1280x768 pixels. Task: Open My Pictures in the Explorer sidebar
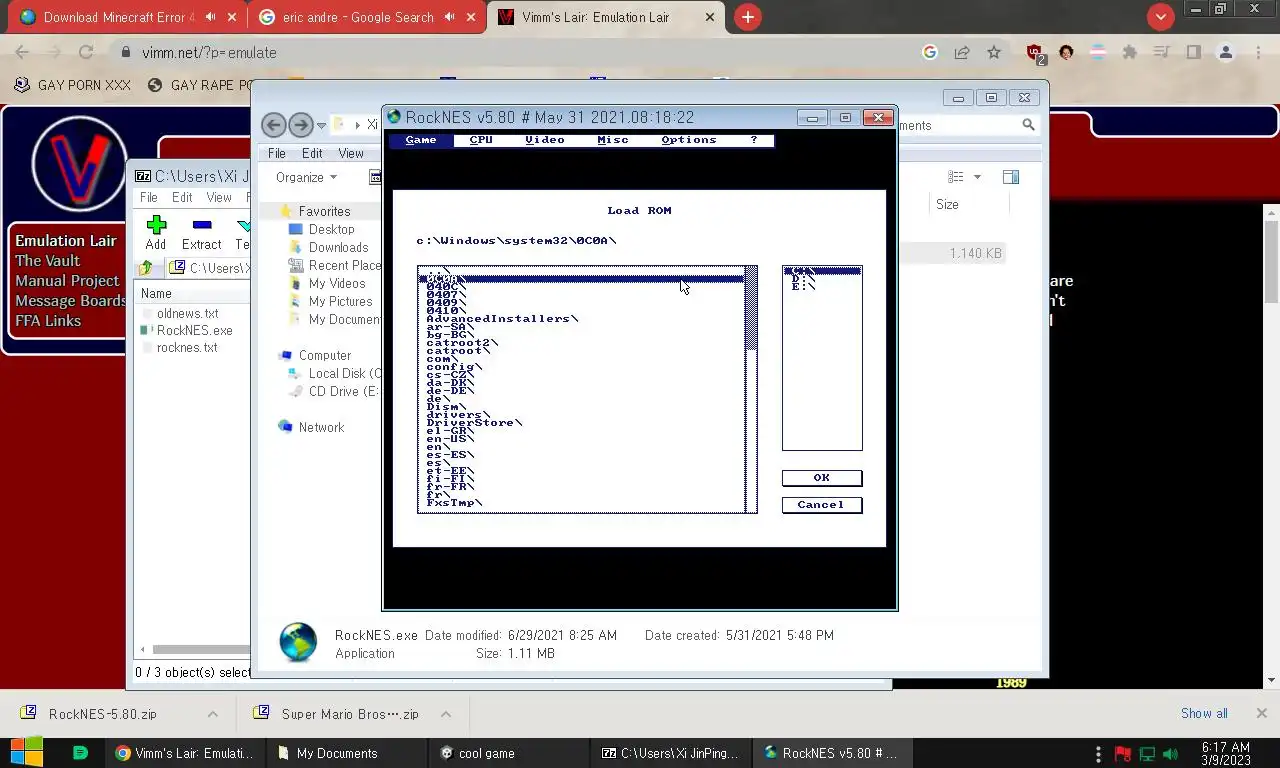340,302
